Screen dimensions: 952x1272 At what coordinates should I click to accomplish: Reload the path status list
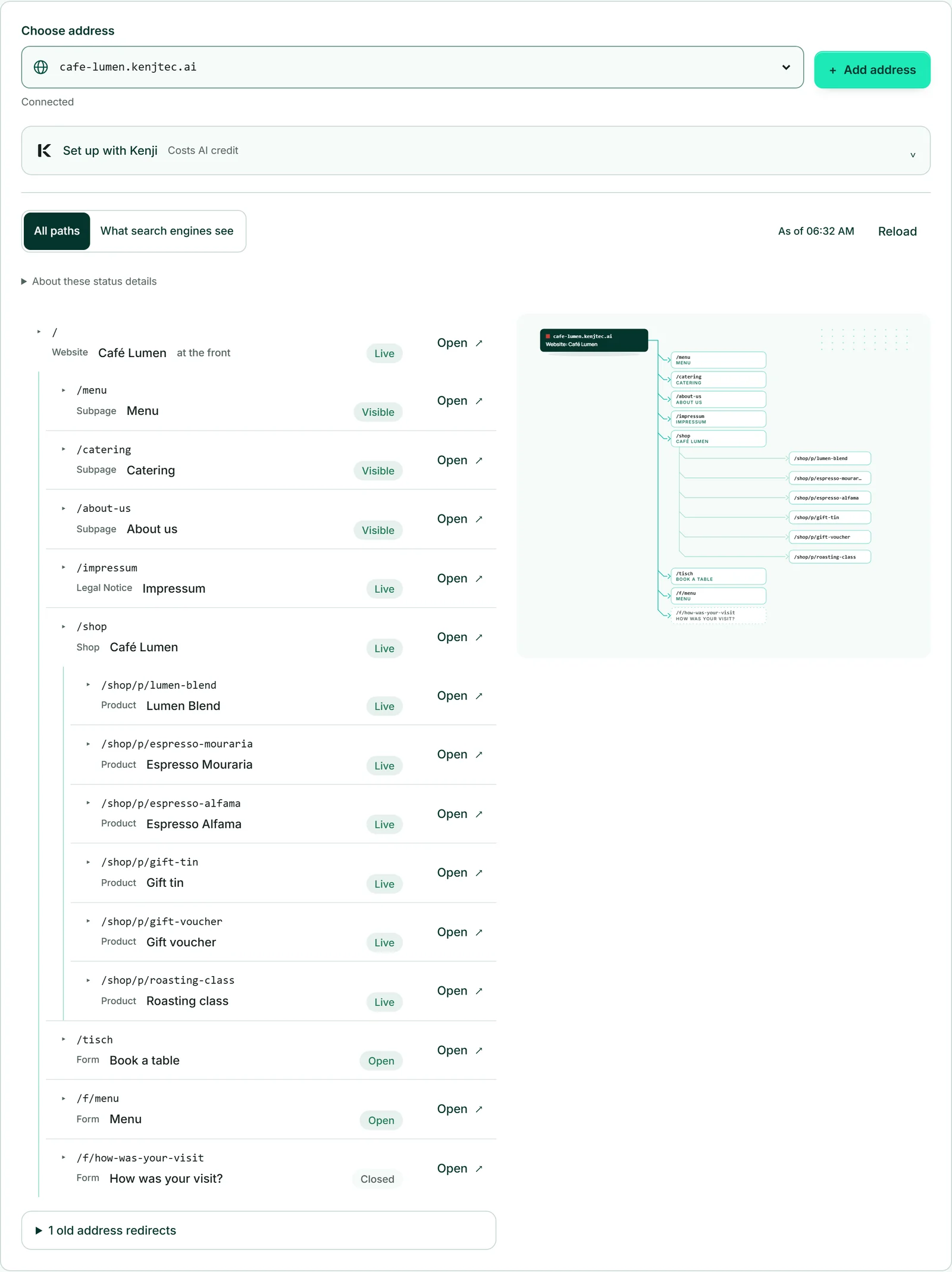point(897,232)
